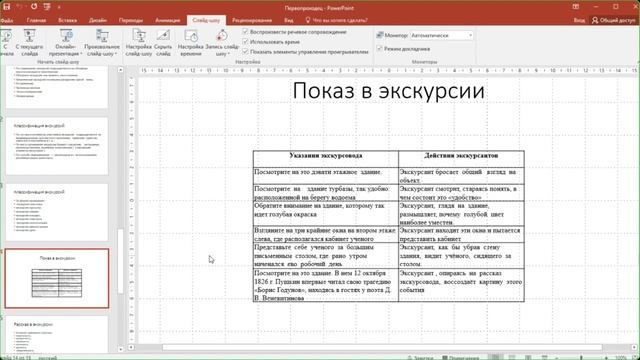
Task: Switch to the Вставка tab
Action: [x=67, y=20]
